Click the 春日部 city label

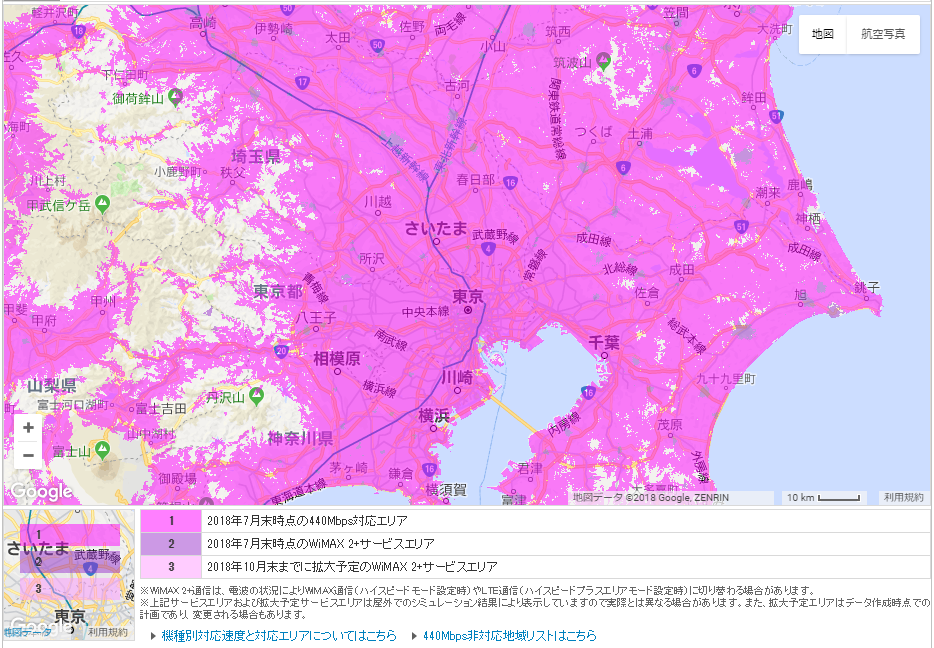475,179
